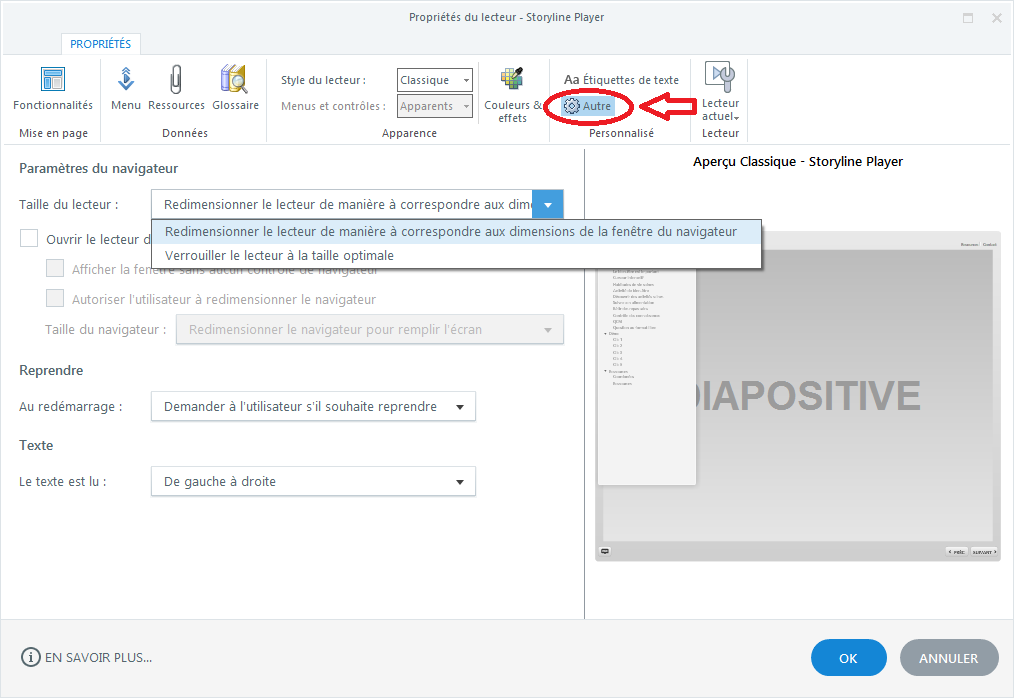Click the preview player slide thumbnail
The width and height of the screenshot is (1014, 698).
(x=797, y=395)
